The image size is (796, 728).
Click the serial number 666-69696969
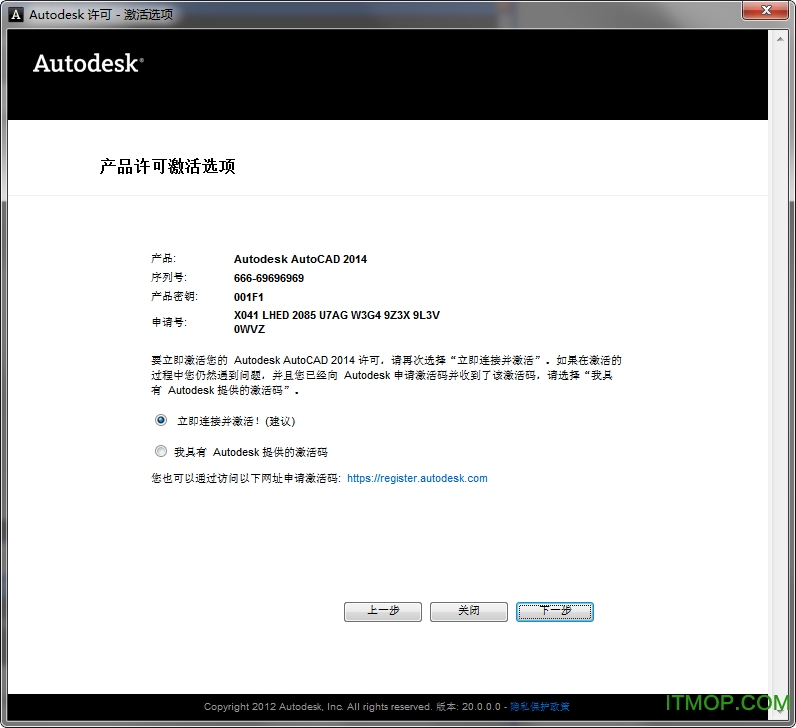point(269,278)
